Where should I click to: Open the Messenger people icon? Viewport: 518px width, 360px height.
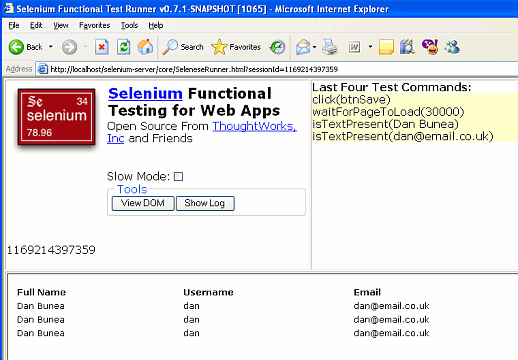pyautogui.click(x=452, y=47)
